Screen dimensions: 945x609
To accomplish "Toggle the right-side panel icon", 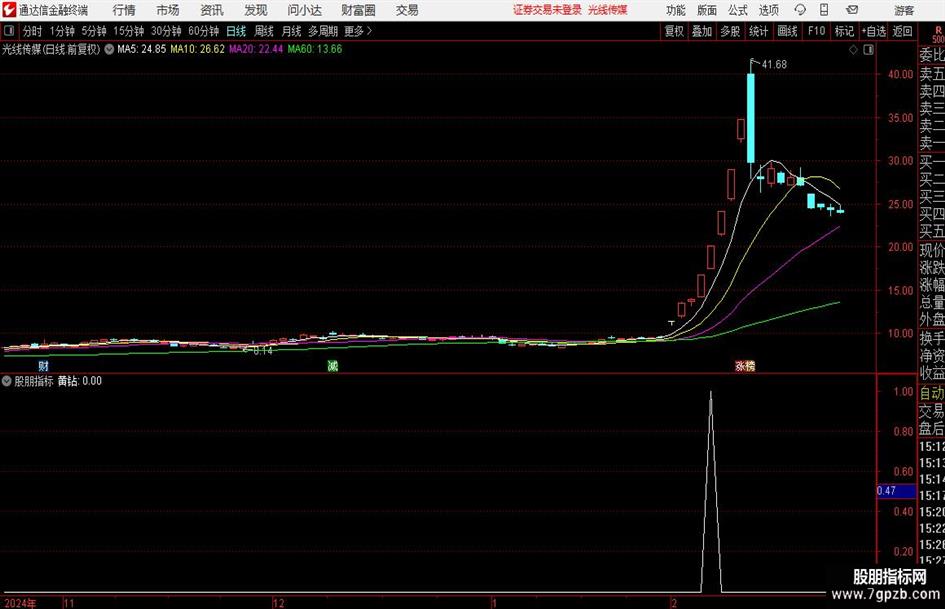I will pyautogui.click(x=868, y=50).
